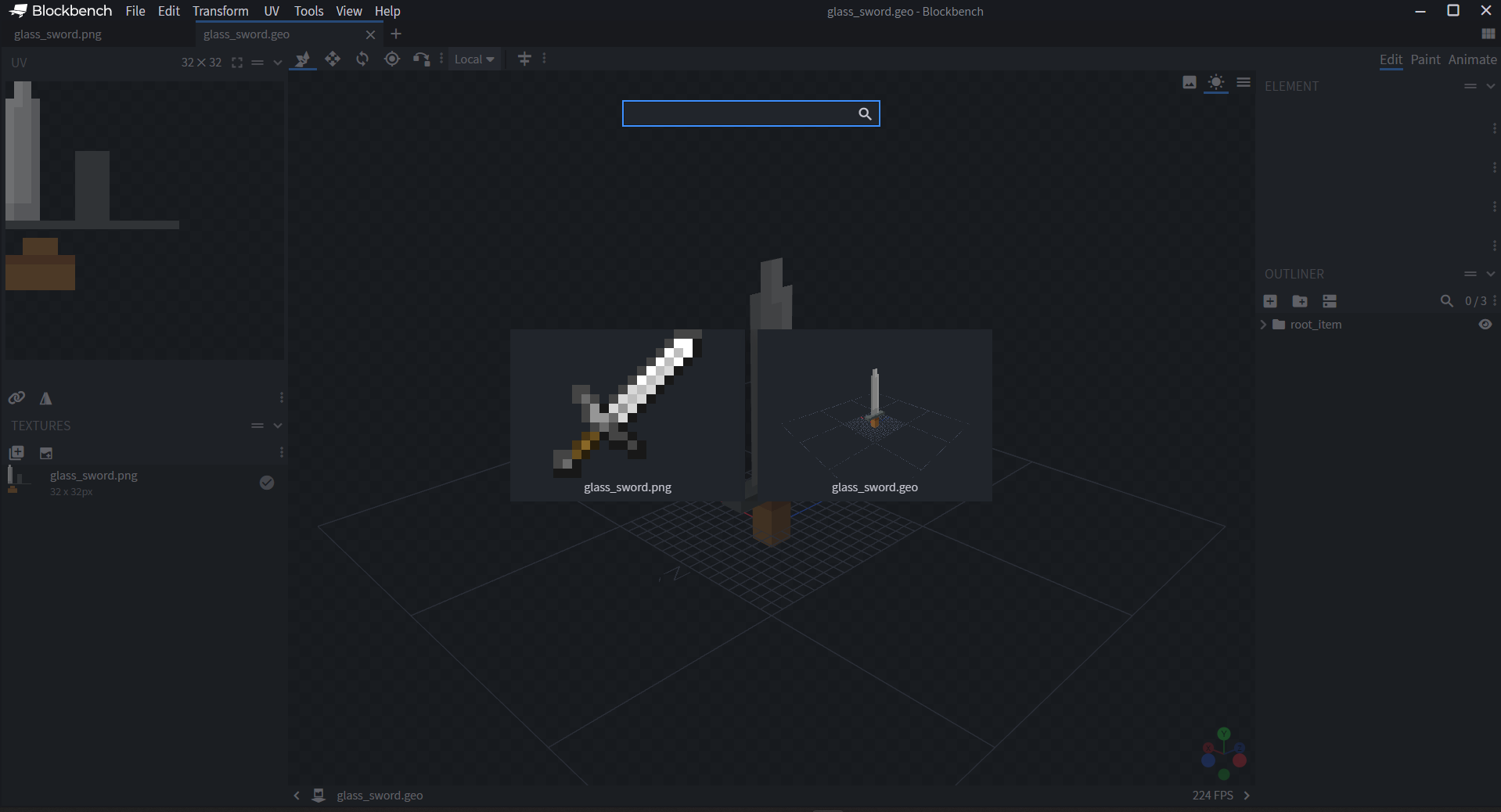Create a new texture with plus icon
1501x812 pixels.
tap(16, 453)
